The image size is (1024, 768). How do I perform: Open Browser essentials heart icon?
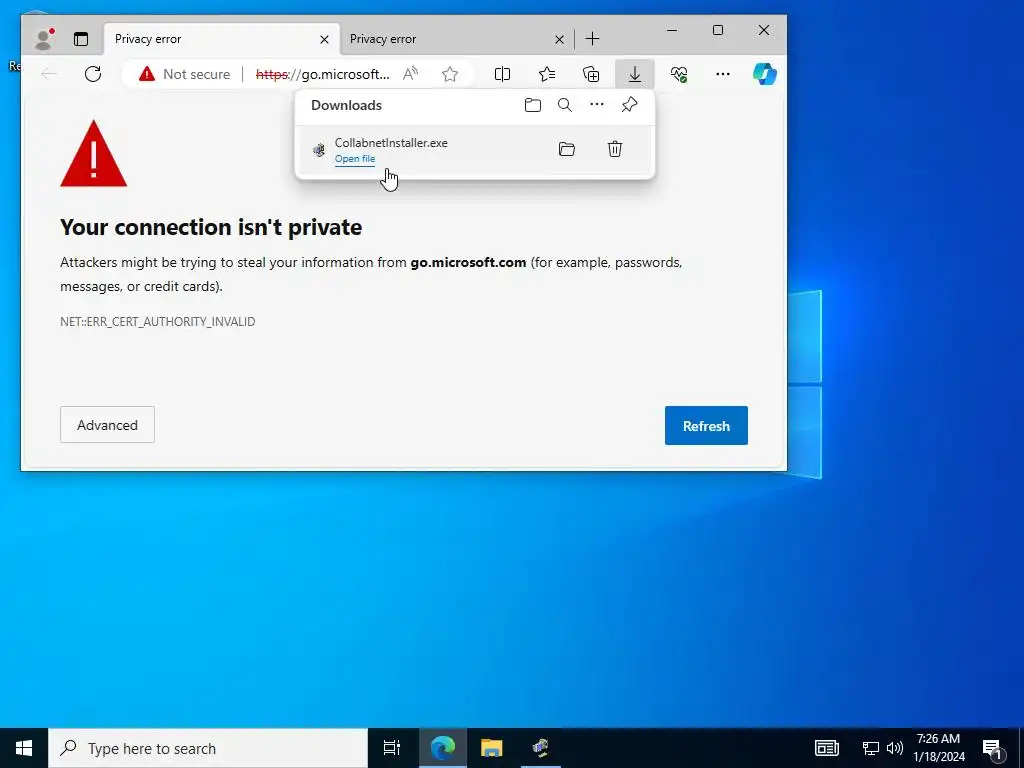679,74
